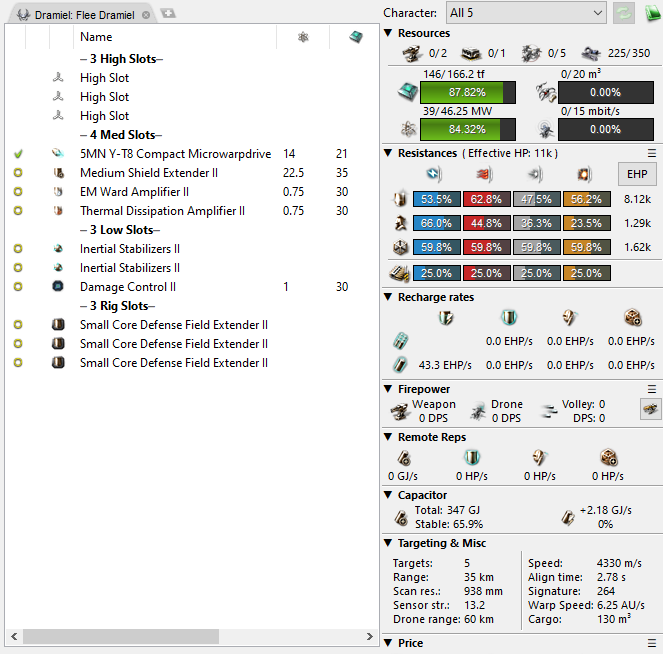
Task: Close the Dramiel: Flee Dramiel tab
Action: pos(146,15)
